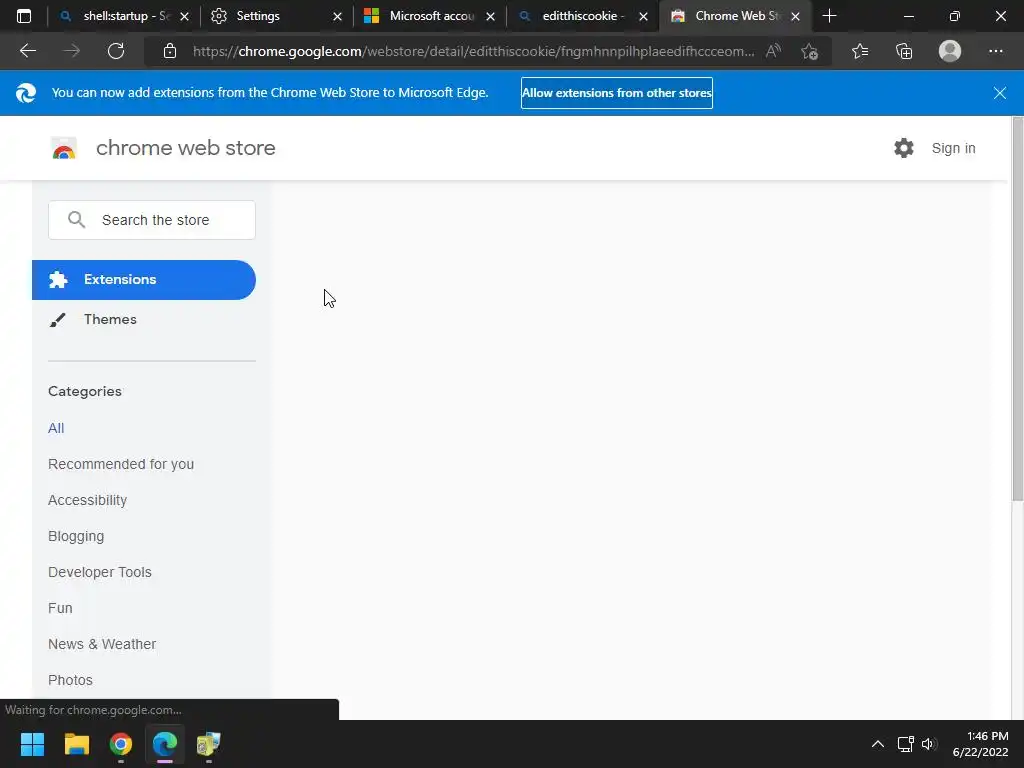Click the search magnifier icon
1024x768 pixels.
click(x=76, y=219)
